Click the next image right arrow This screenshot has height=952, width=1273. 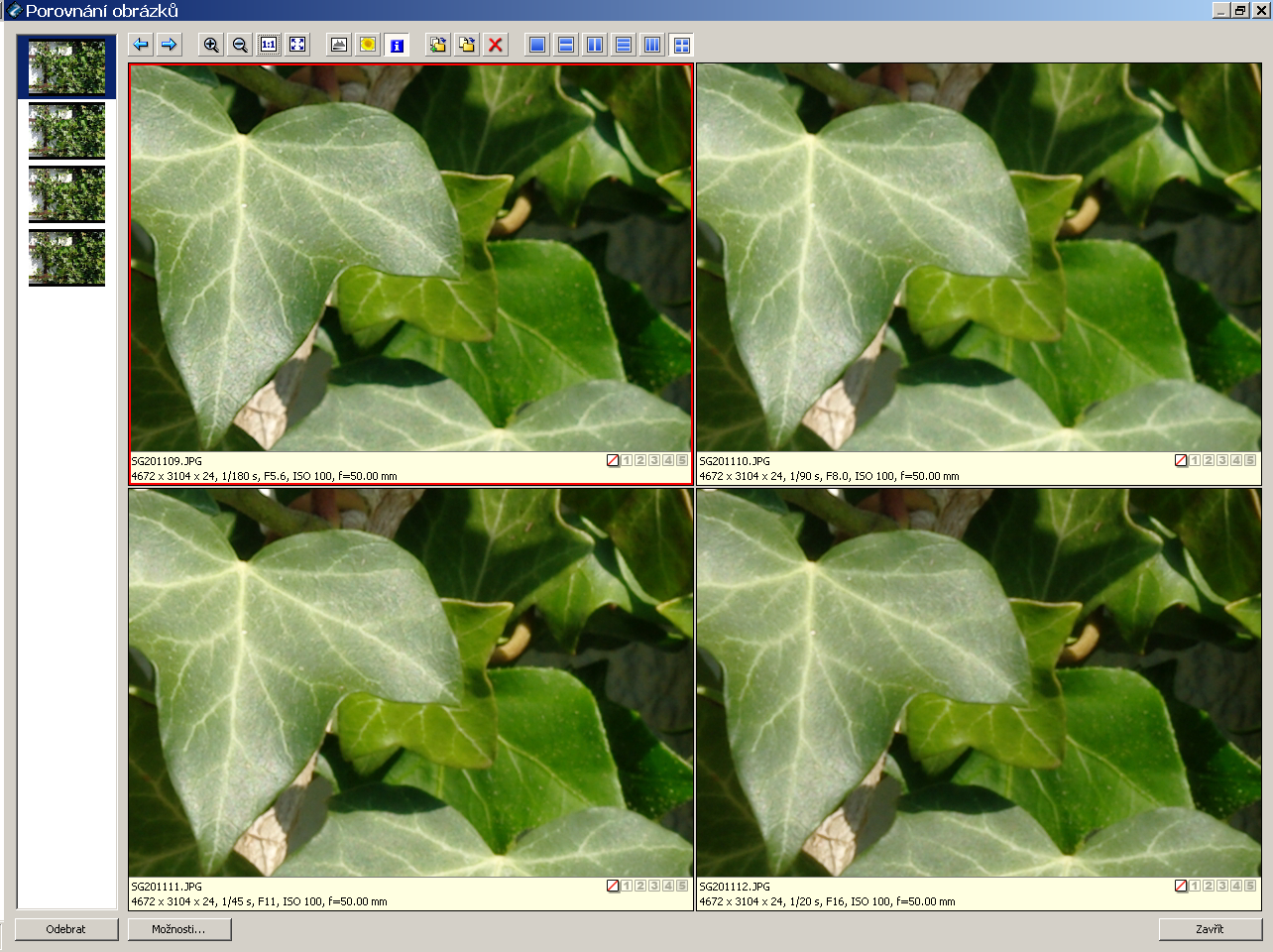(170, 45)
